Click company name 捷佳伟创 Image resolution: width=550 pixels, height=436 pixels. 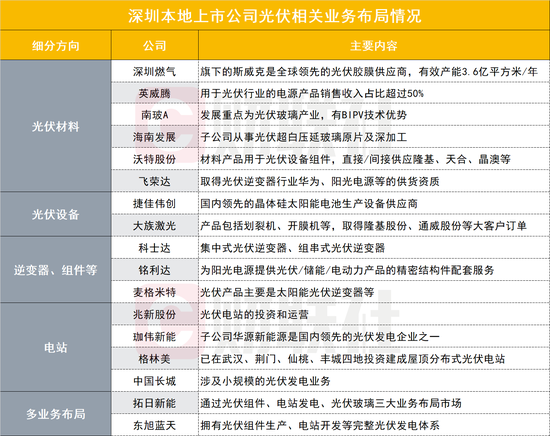pyautogui.click(x=154, y=203)
